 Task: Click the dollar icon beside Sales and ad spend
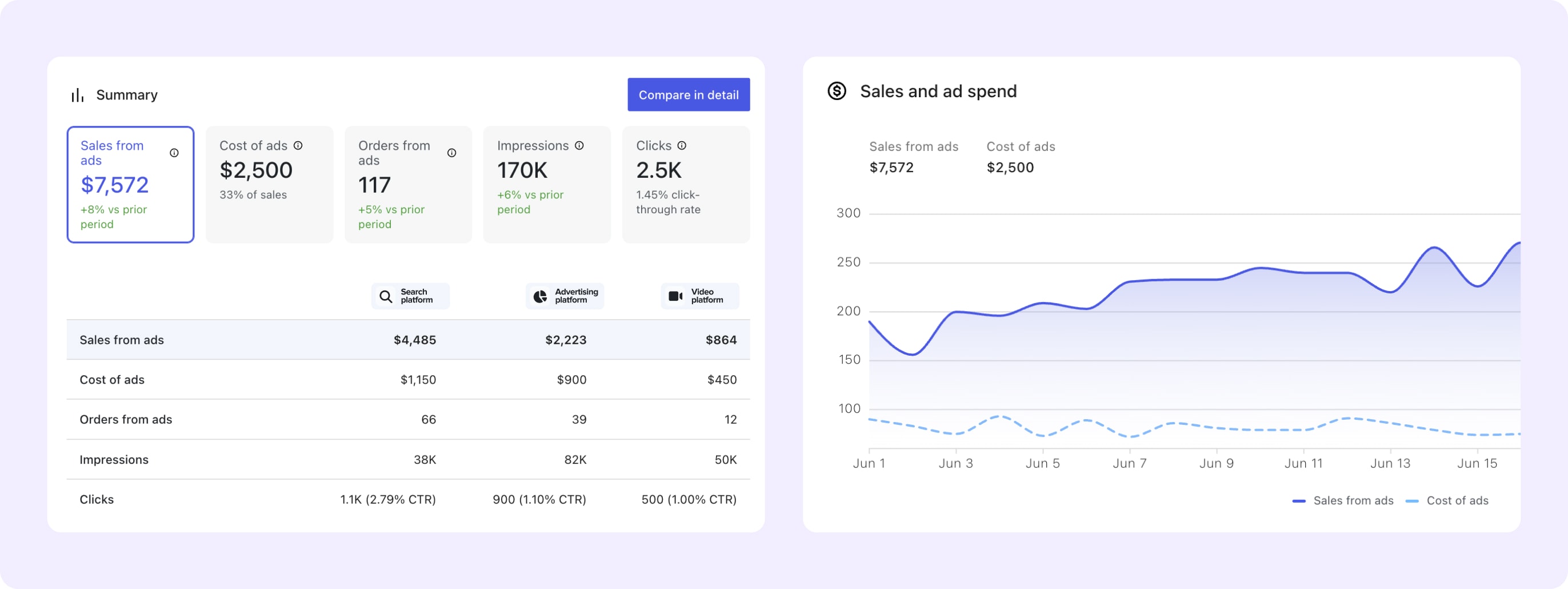837,91
